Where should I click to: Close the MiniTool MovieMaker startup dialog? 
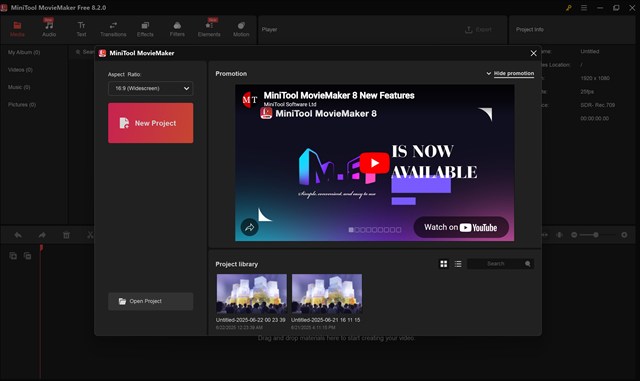[533, 53]
